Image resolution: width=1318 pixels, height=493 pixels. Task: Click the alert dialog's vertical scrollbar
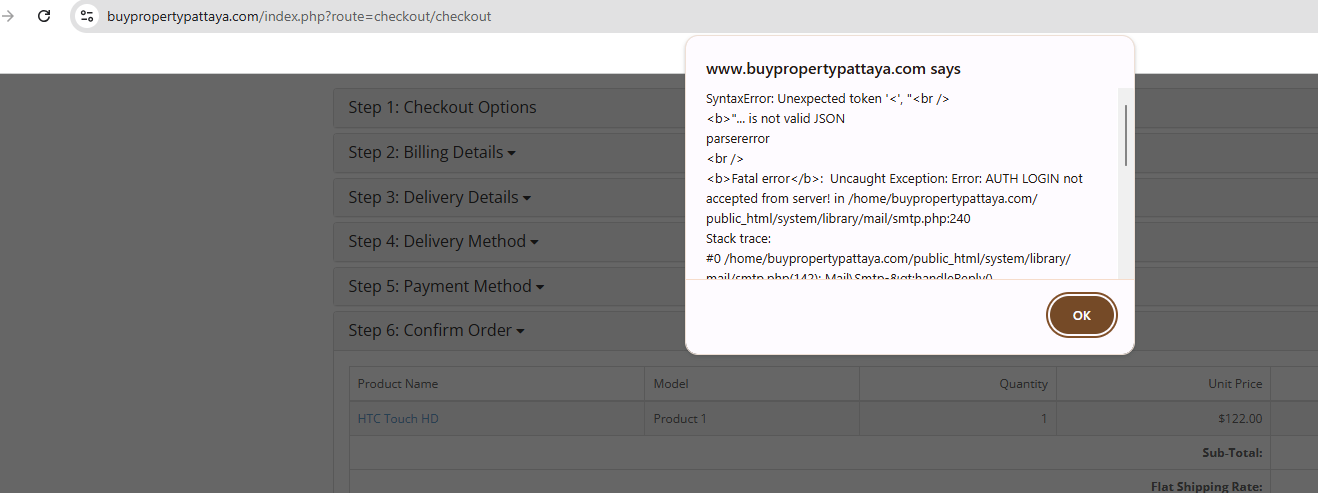tap(1126, 135)
